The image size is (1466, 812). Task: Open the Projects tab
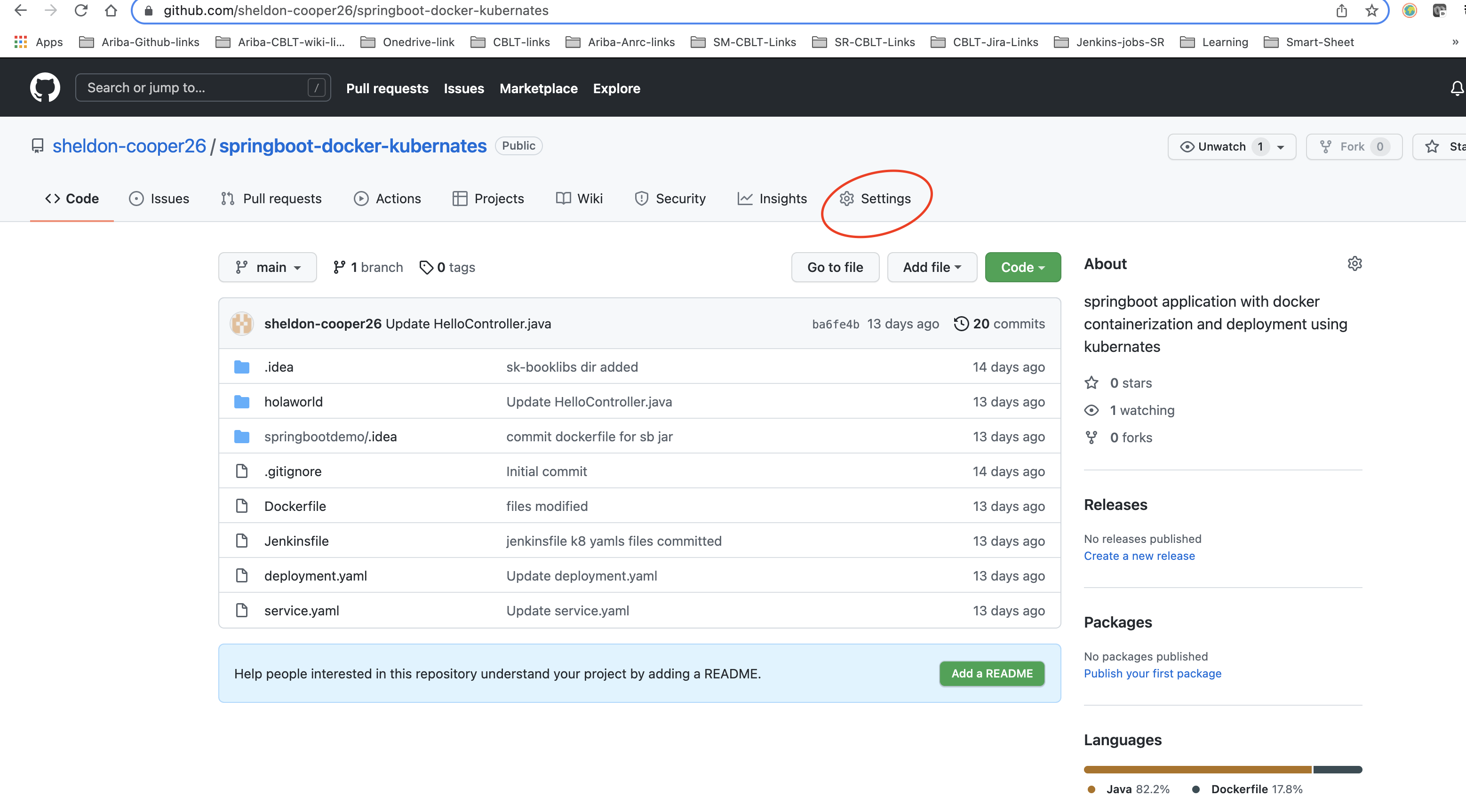488,199
